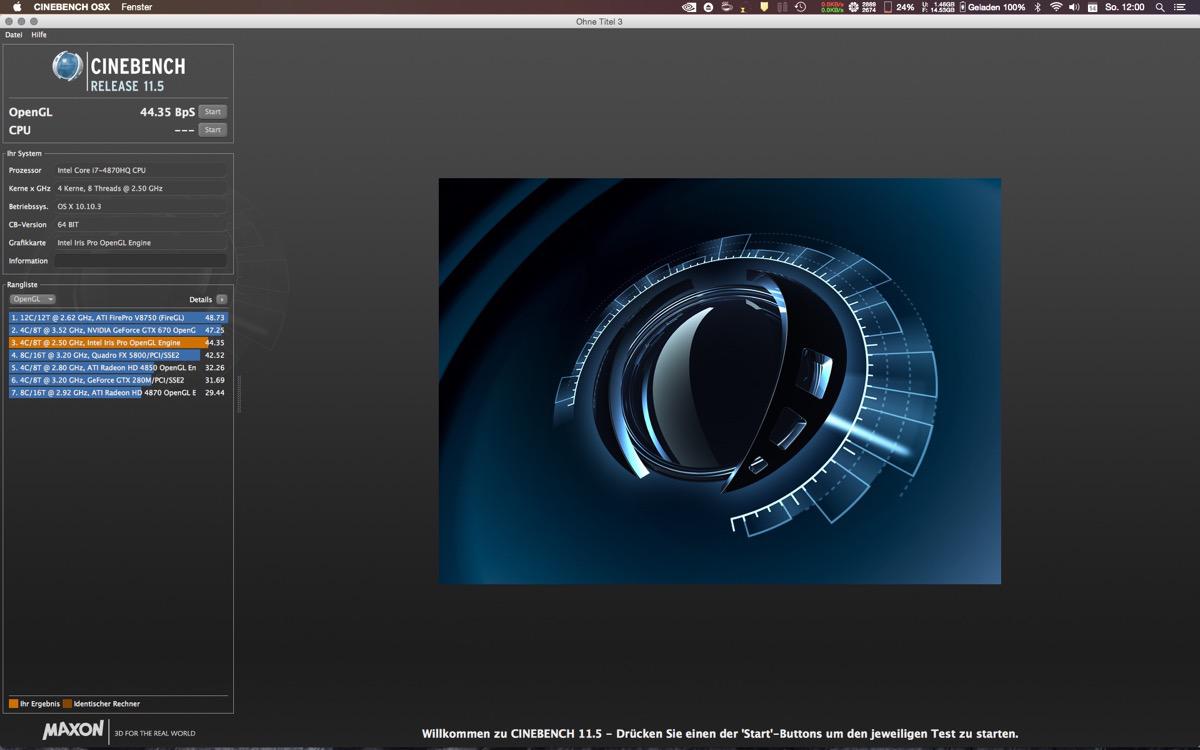Click the memory usage monitor in menu bar
The height and width of the screenshot is (750, 1200).
tap(936, 7)
